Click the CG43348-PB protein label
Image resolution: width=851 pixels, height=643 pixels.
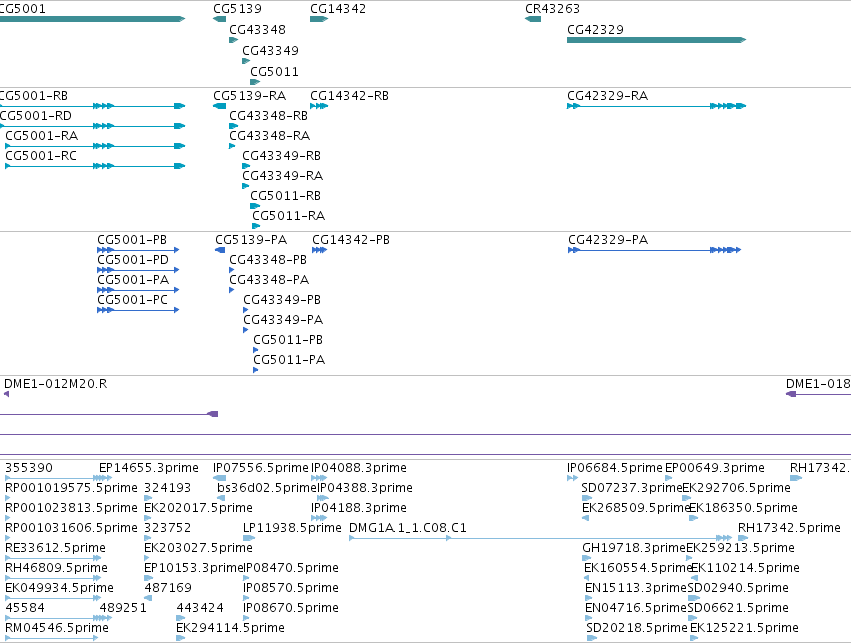pos(268,260)
